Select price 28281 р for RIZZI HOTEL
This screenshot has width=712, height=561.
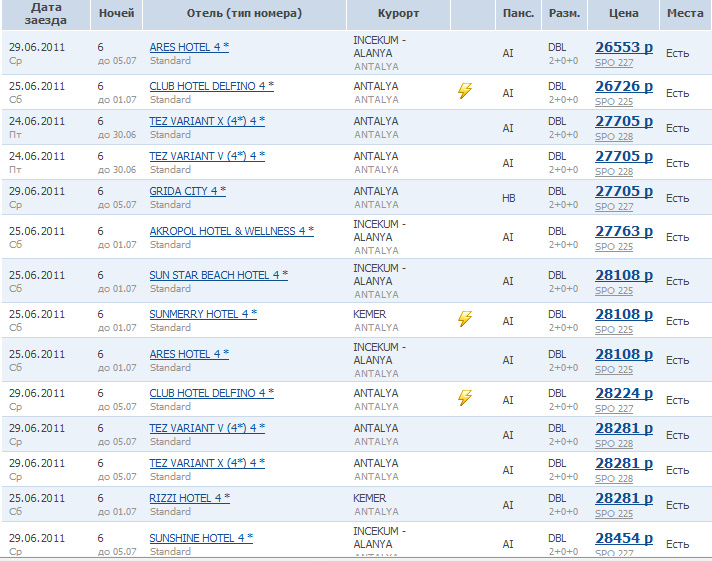pyautogui.click(x=624, y=498)
